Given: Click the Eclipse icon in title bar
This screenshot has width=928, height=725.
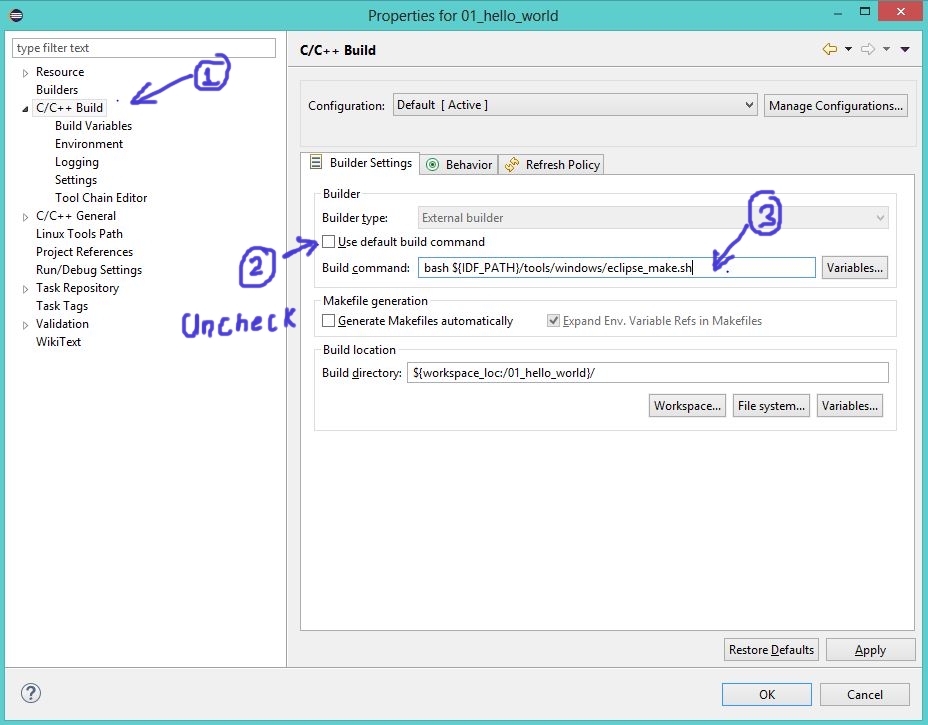Looking at the screenshot, I should click(15, 14).
